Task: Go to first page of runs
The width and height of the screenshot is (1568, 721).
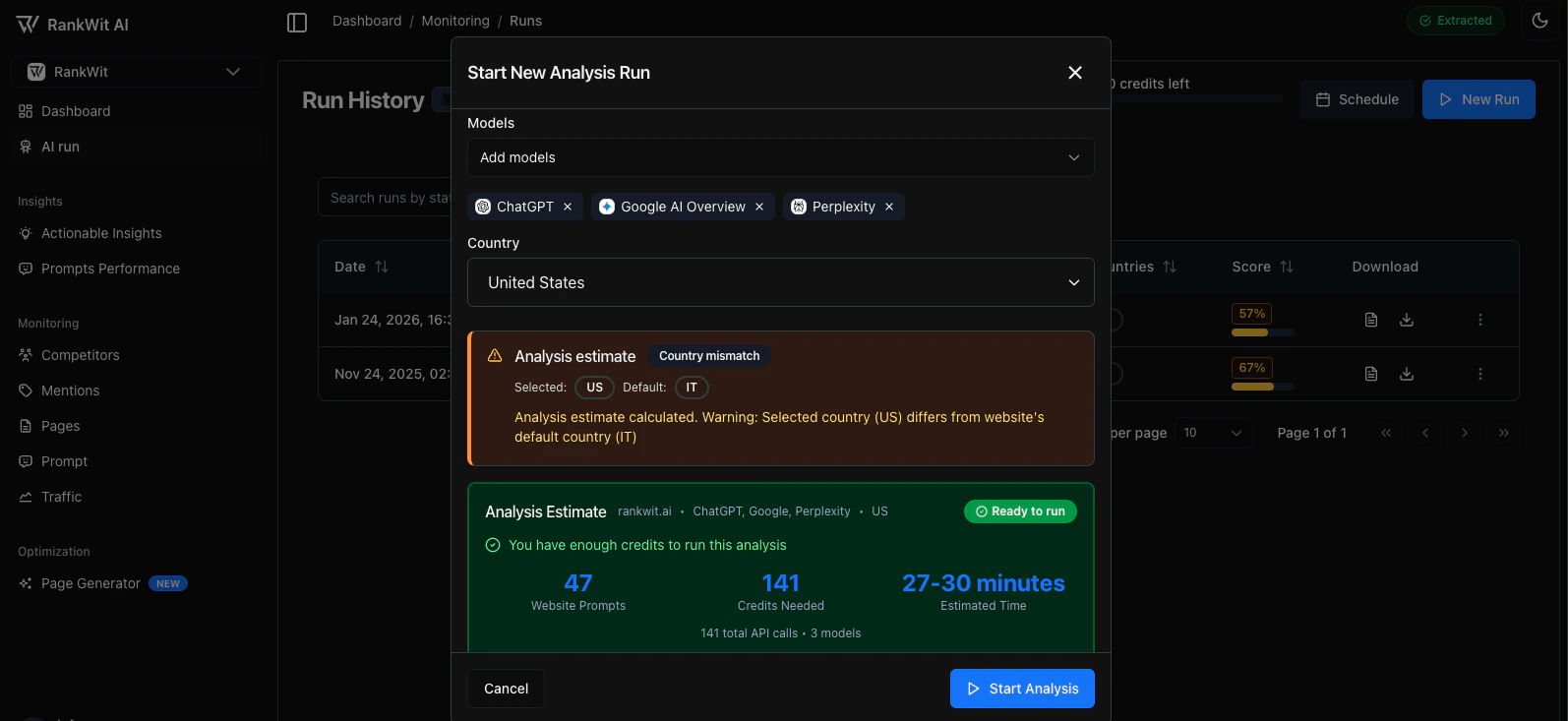Action: click(1386, 433)
